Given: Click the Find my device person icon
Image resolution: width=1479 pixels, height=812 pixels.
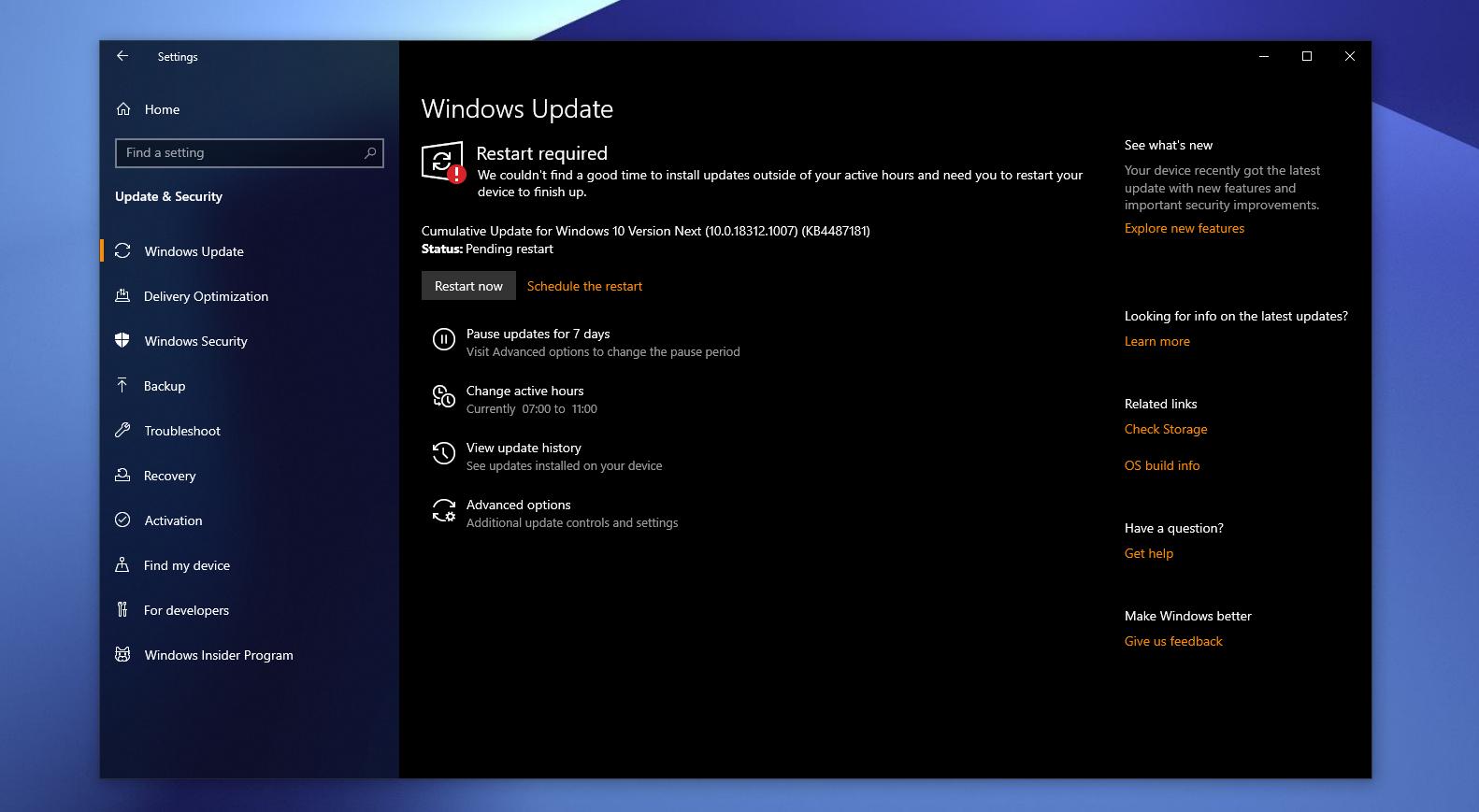Looking at the screenshot, I should coord(122,564).
